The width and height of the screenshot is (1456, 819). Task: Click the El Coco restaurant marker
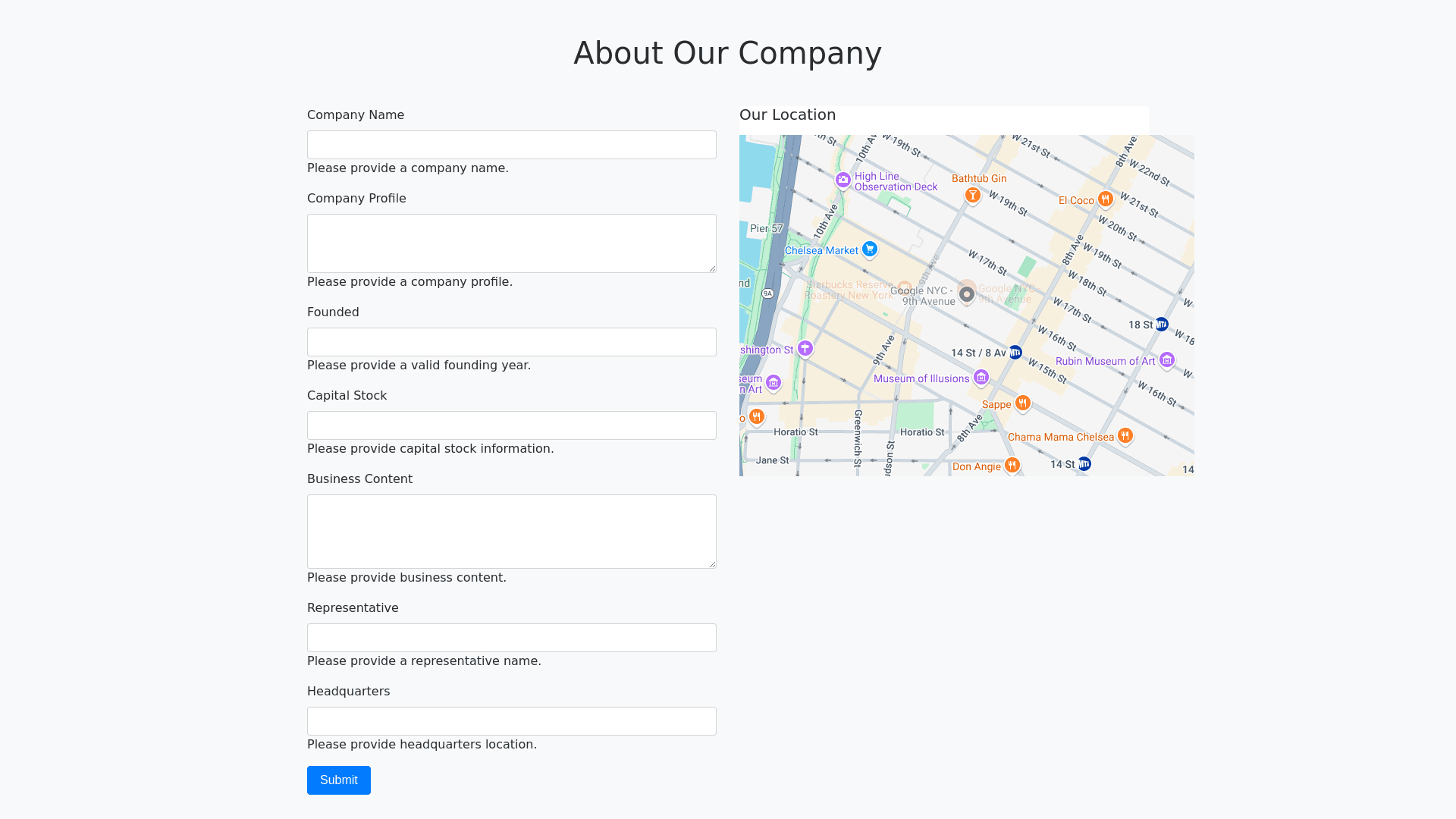pyautogui.click(x=1105, y=199)
